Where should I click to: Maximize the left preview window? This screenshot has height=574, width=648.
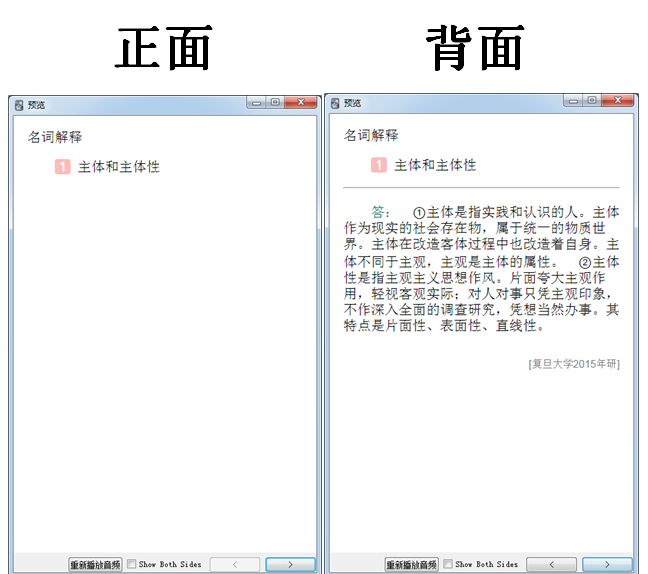point(275,102)
